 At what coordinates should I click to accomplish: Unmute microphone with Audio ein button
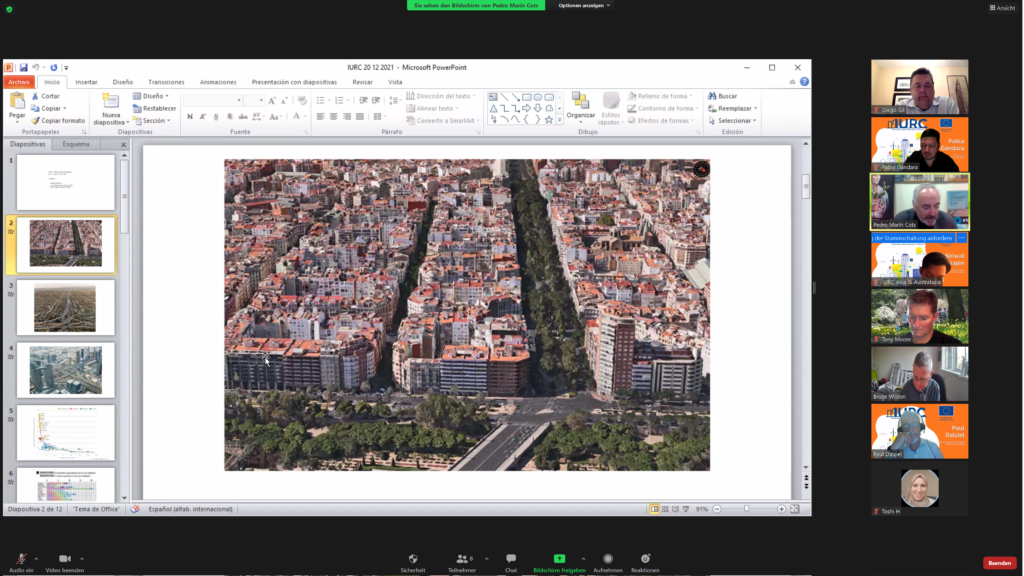point(21,559)
